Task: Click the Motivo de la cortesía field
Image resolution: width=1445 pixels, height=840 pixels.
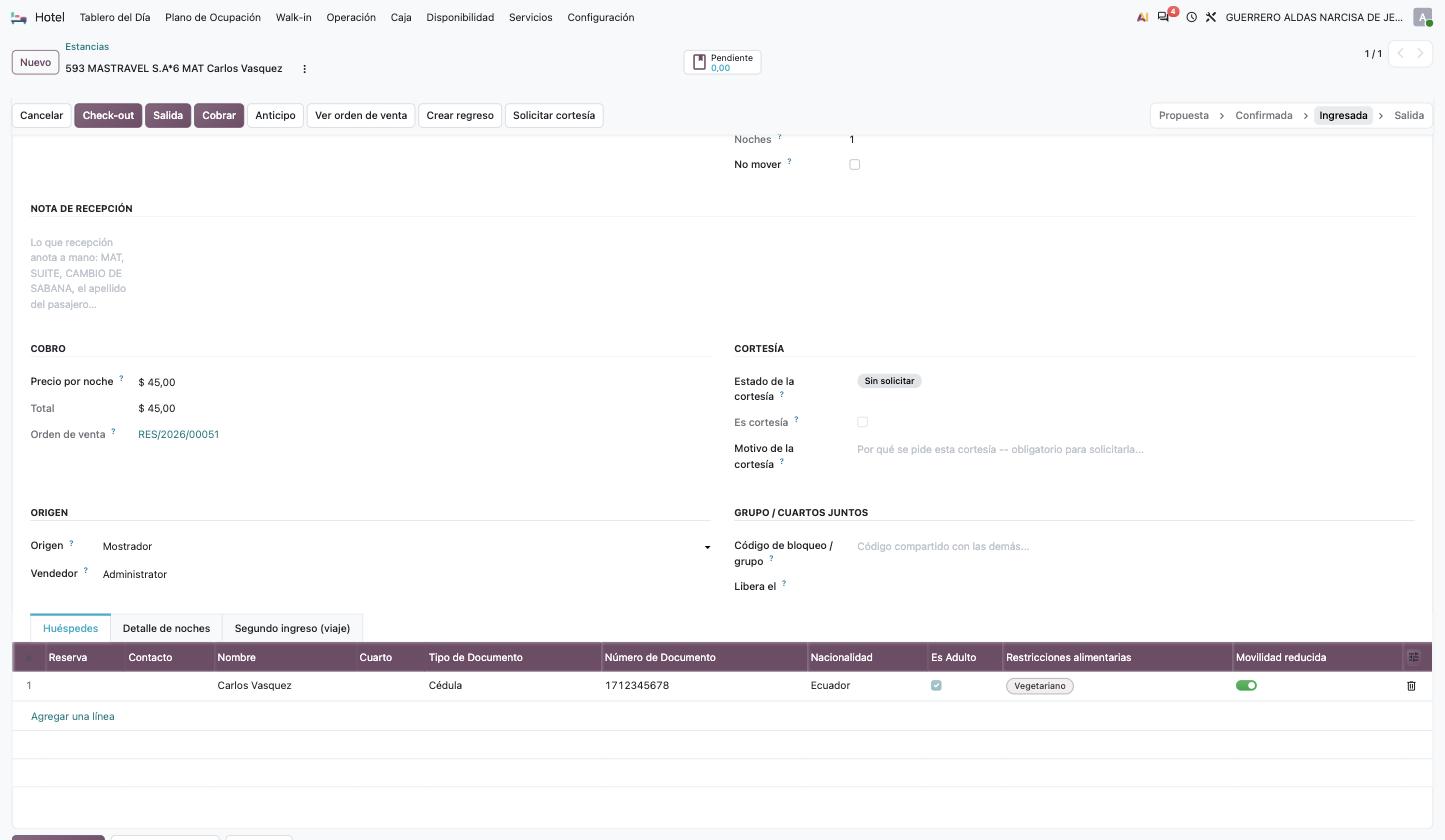Action: [1135, 450]
